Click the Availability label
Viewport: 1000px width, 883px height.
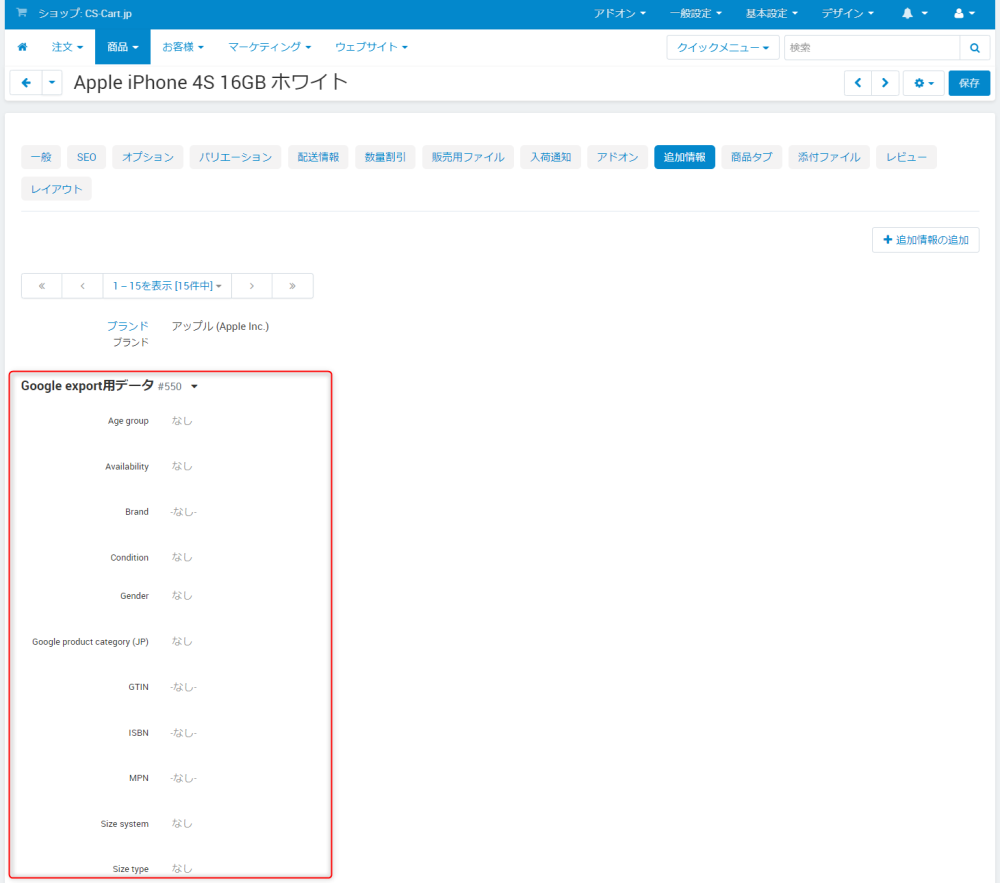[x=127, y=467]
